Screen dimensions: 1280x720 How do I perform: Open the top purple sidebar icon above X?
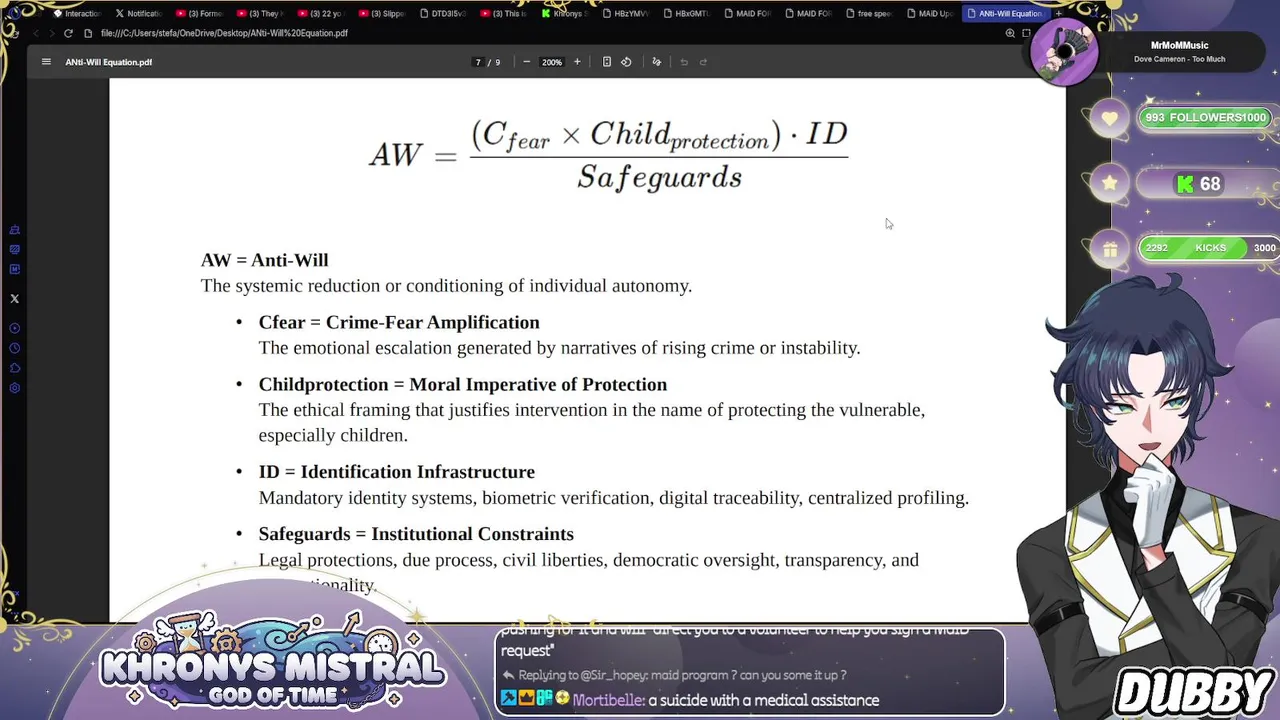coord(14,230)
